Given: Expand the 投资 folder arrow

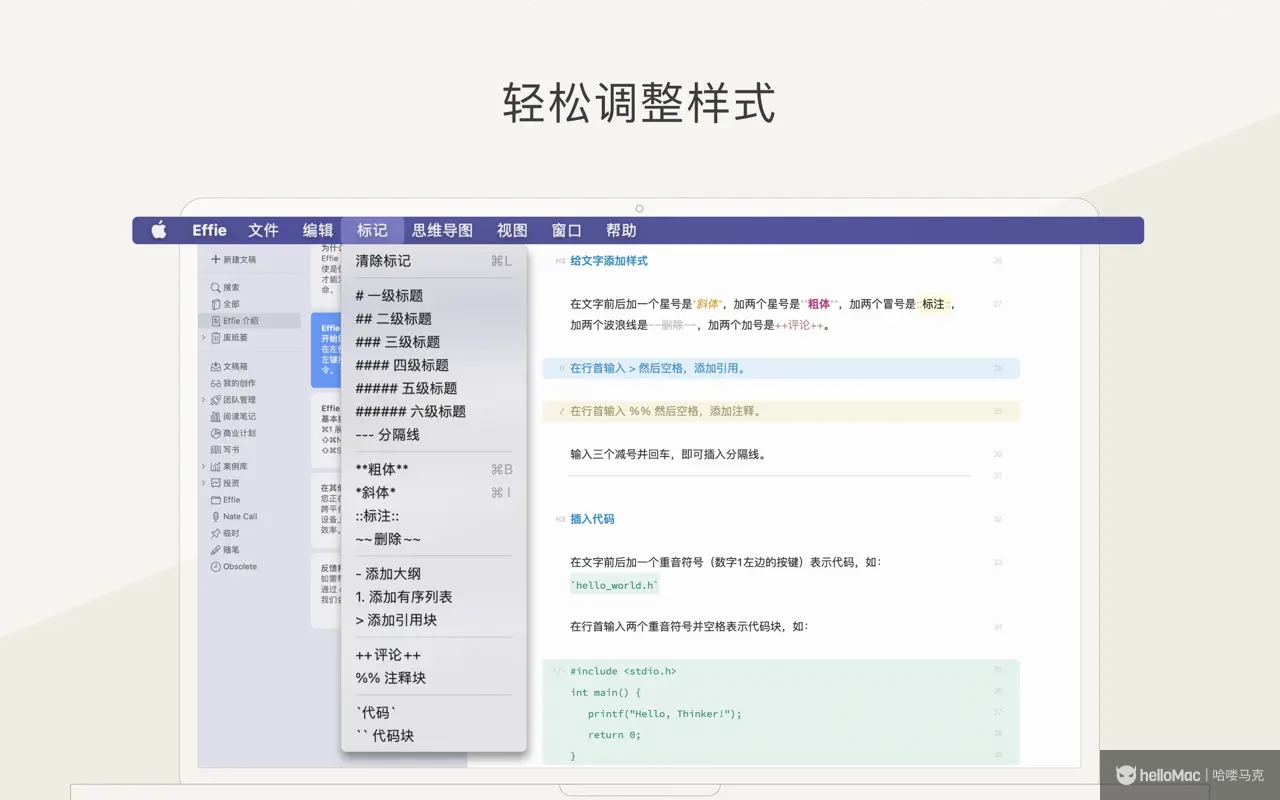Looking at the screenshot, I should click(x=204, y=483).
